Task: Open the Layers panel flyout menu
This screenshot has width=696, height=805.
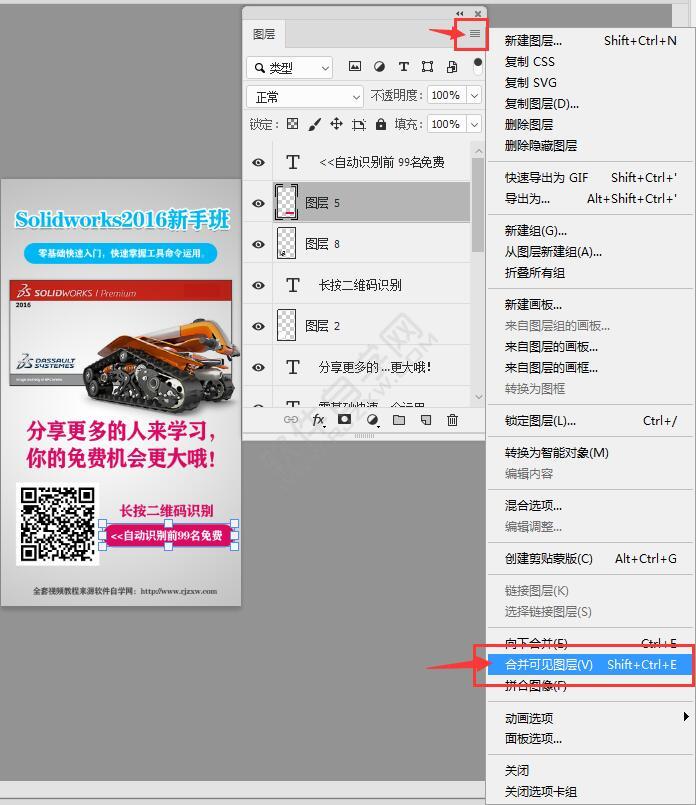Action: tap(474, 34)
